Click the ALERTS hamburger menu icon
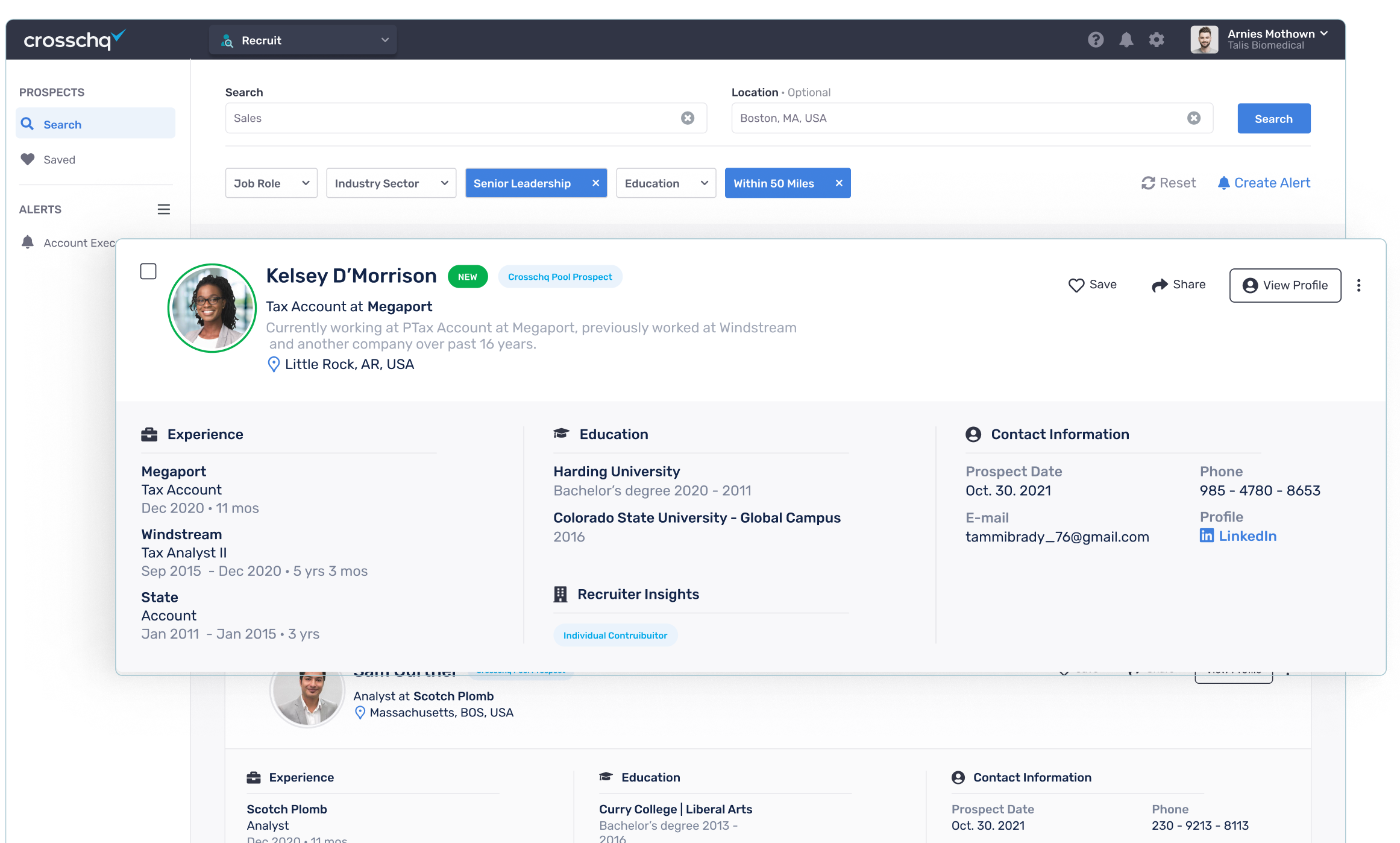 coord(163,209)
